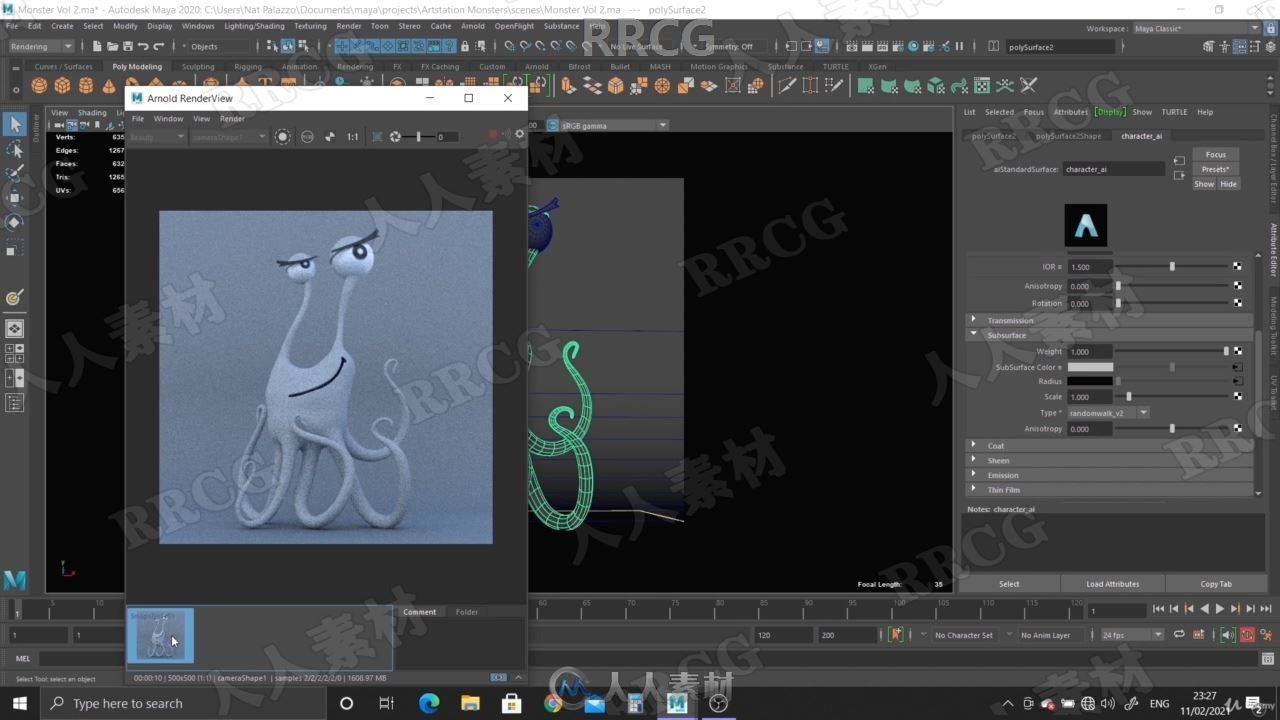This screenshot has height=720, width=1280.
Task: Open Arnold RenderView settings gear
Action: pos(519,134)
